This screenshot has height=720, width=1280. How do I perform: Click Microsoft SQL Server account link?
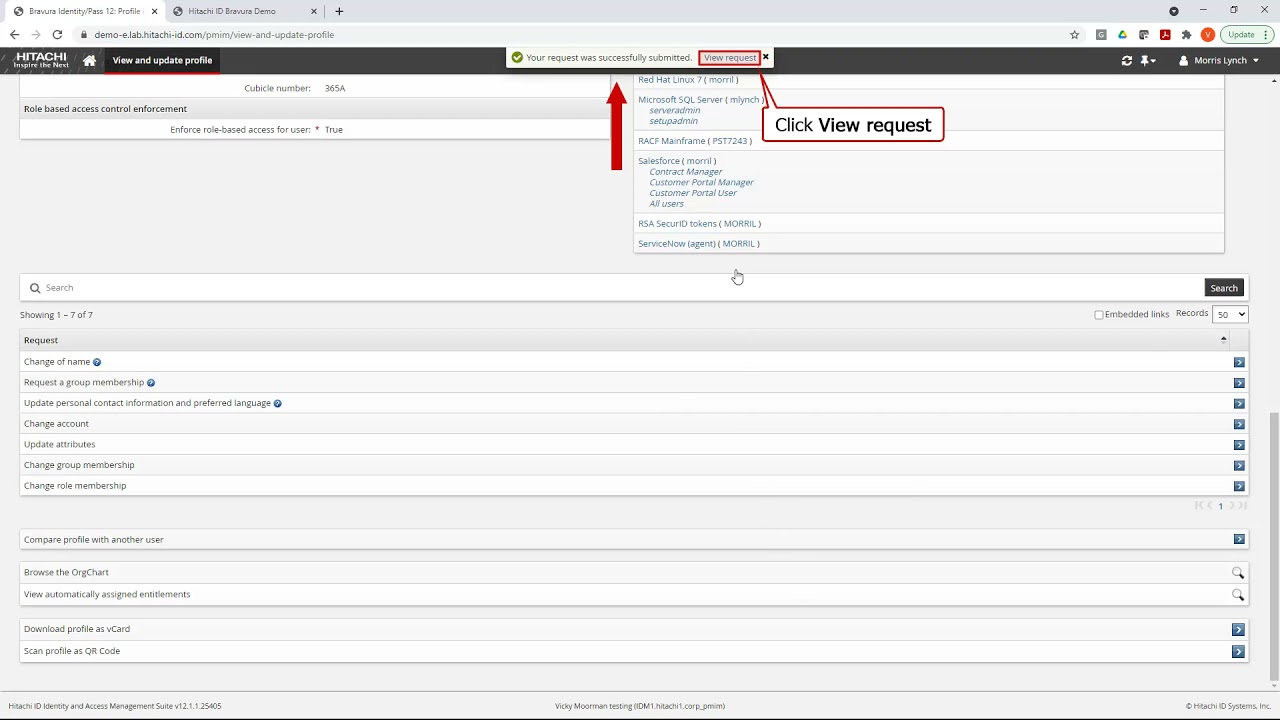(x=700, y=100)
